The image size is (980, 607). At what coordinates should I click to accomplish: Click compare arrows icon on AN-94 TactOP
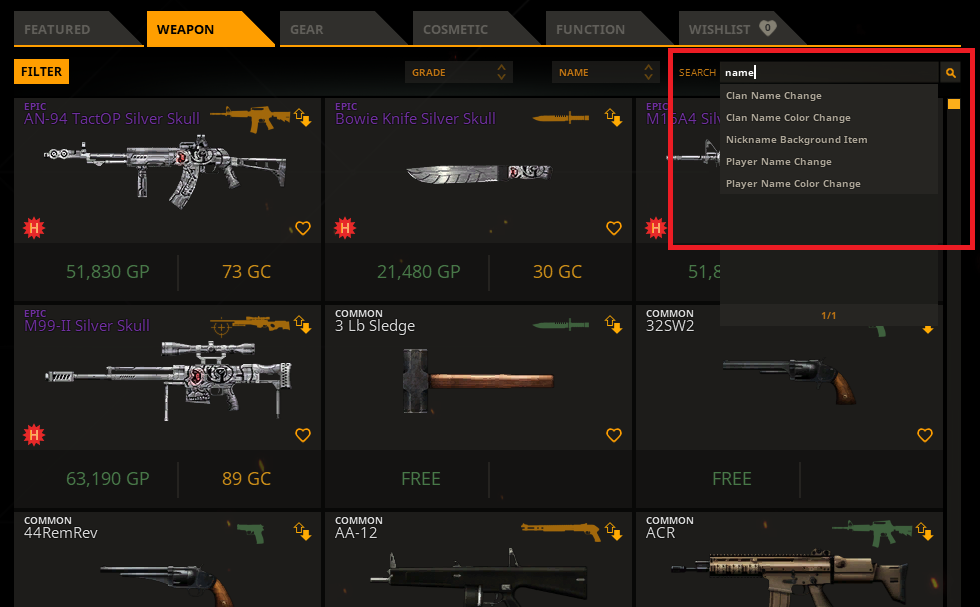coord(302,117)
